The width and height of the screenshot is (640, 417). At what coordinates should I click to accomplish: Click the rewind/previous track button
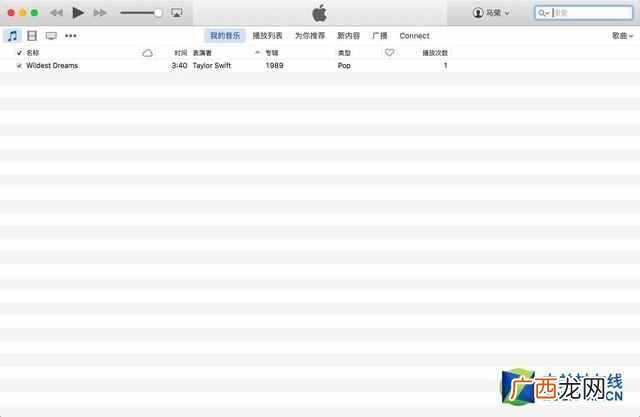pos(56,13)
